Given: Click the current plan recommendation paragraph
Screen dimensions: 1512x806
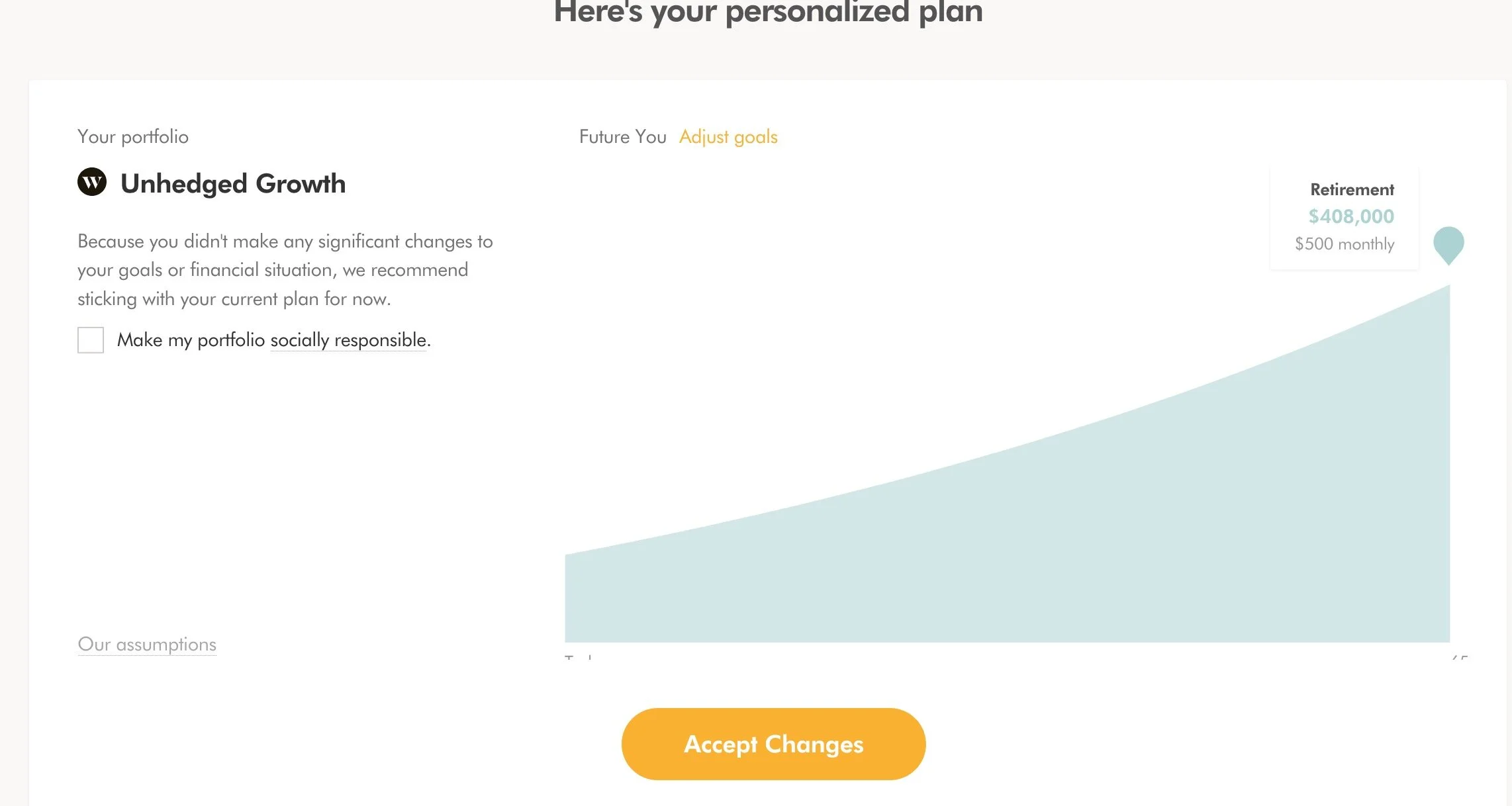Looking at the screenshot, I should click(285, 270).
